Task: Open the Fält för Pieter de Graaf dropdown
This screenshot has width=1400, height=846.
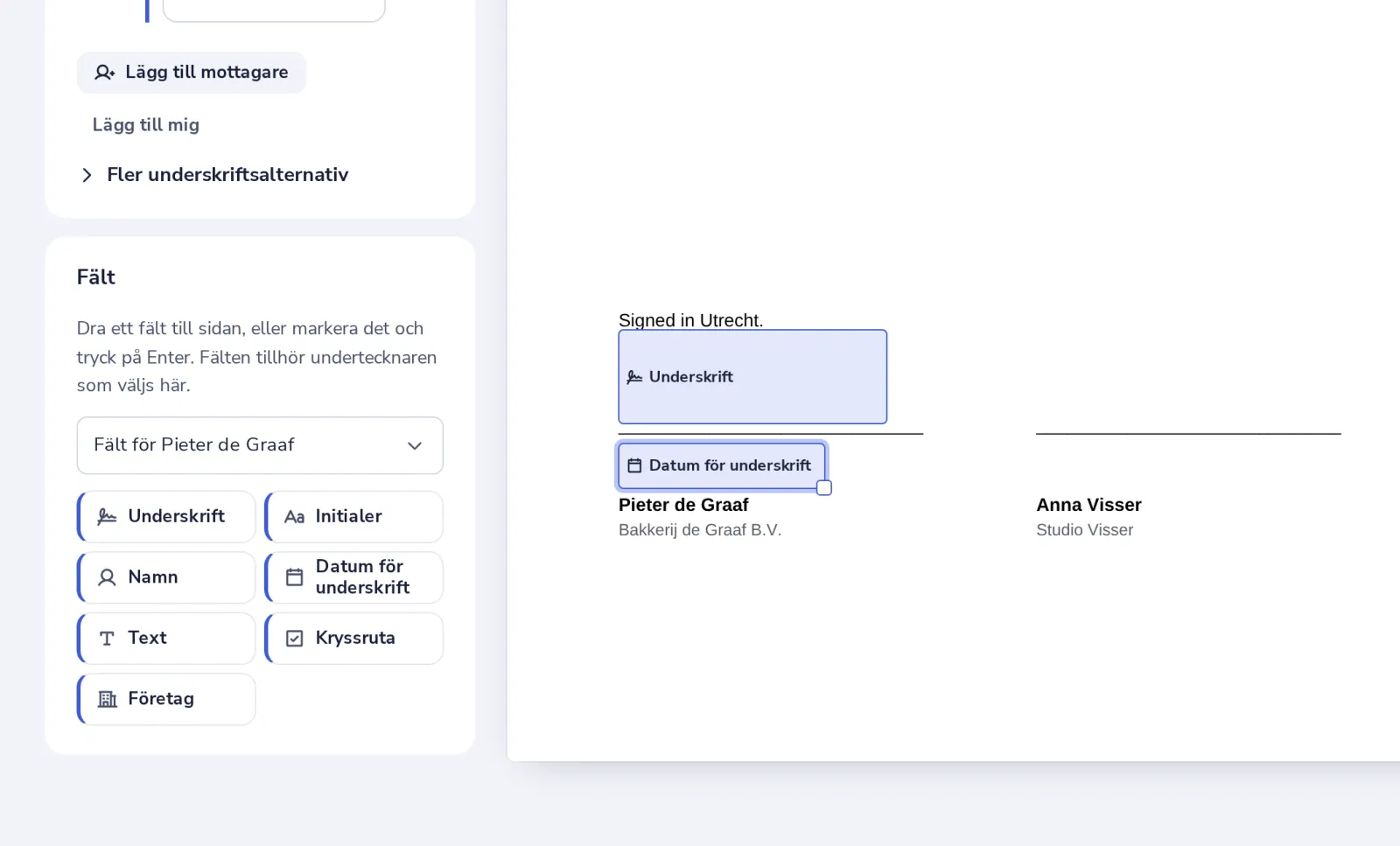Action: coord(260,445)
